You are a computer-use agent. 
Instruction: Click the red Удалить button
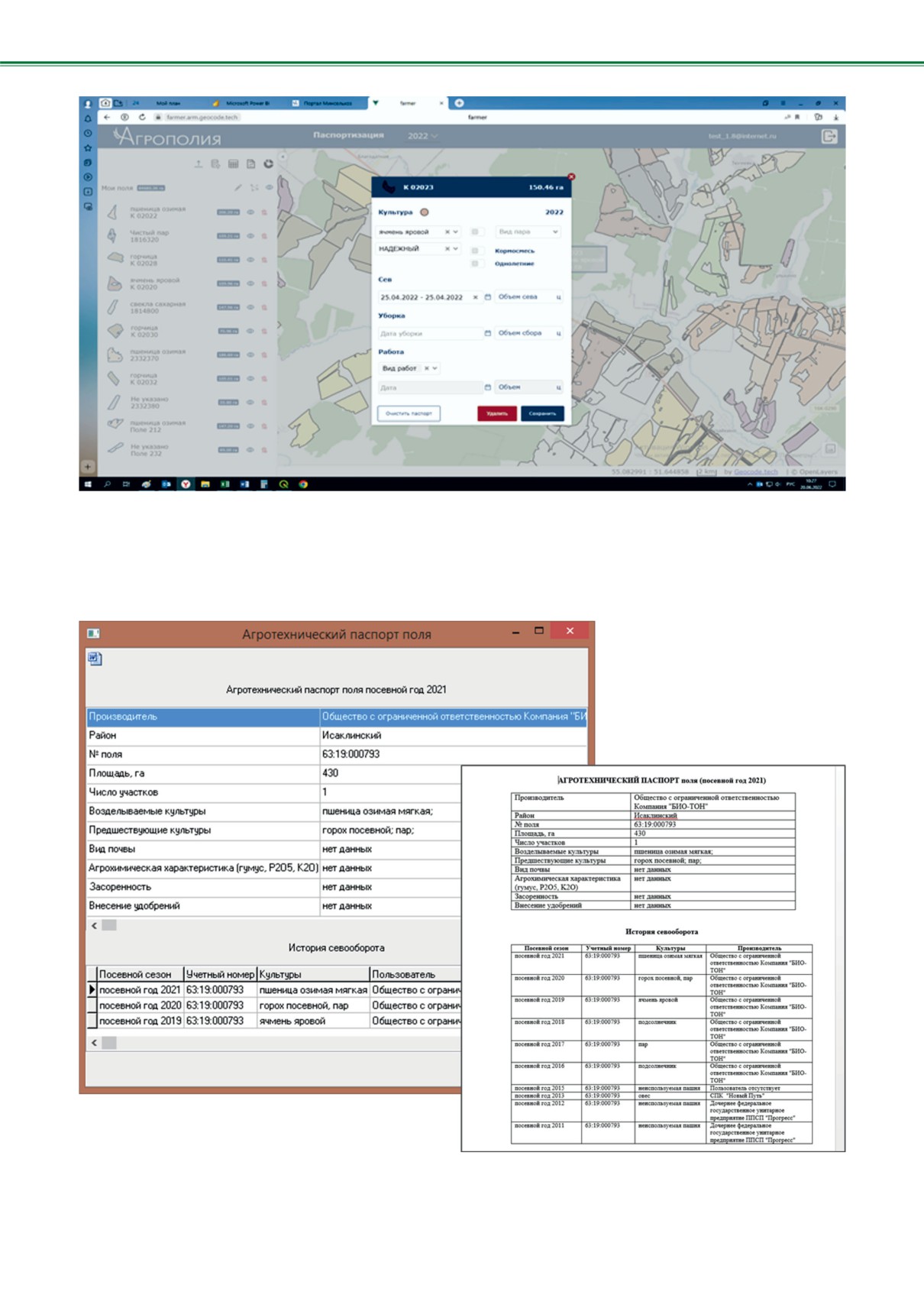click(x=497, y=413)
